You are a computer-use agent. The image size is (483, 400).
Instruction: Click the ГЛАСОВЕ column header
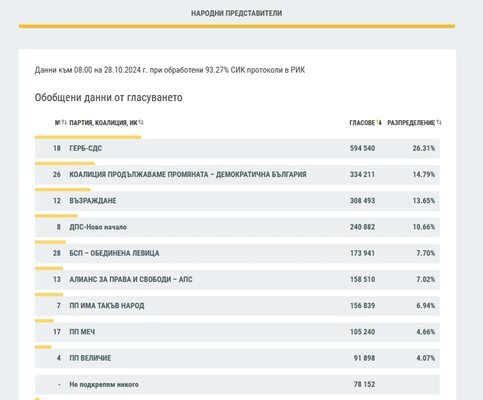(362, 123)
